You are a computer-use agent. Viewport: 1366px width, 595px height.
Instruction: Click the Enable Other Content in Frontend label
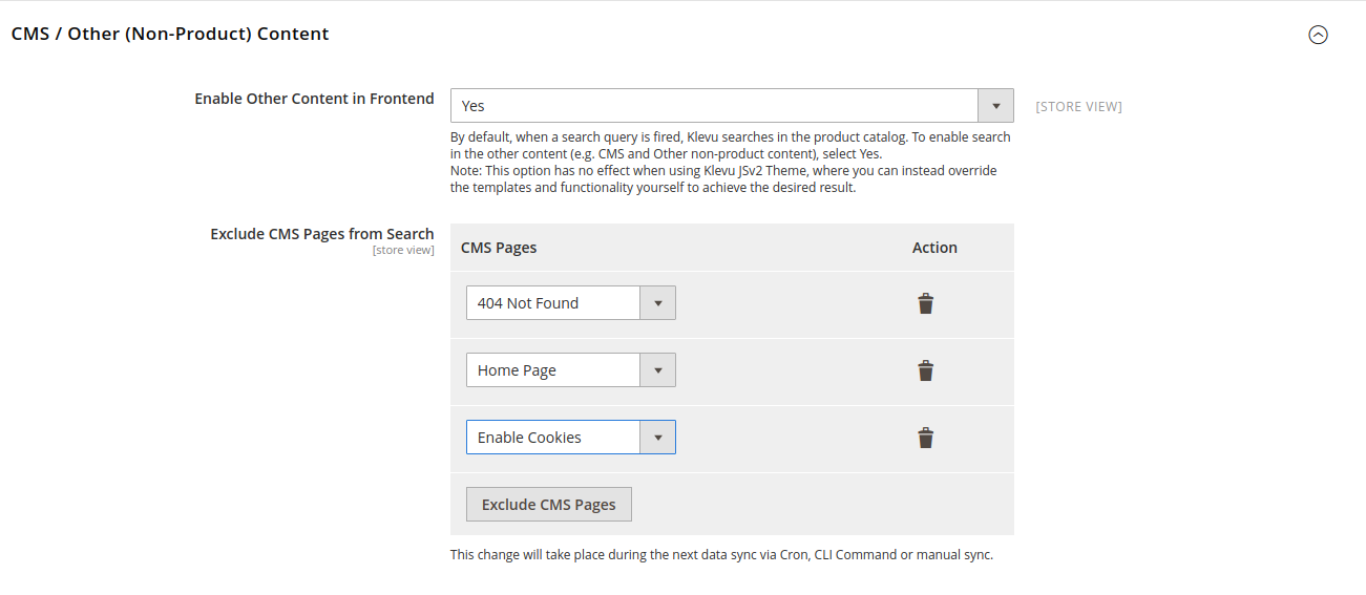coord(314,99)
